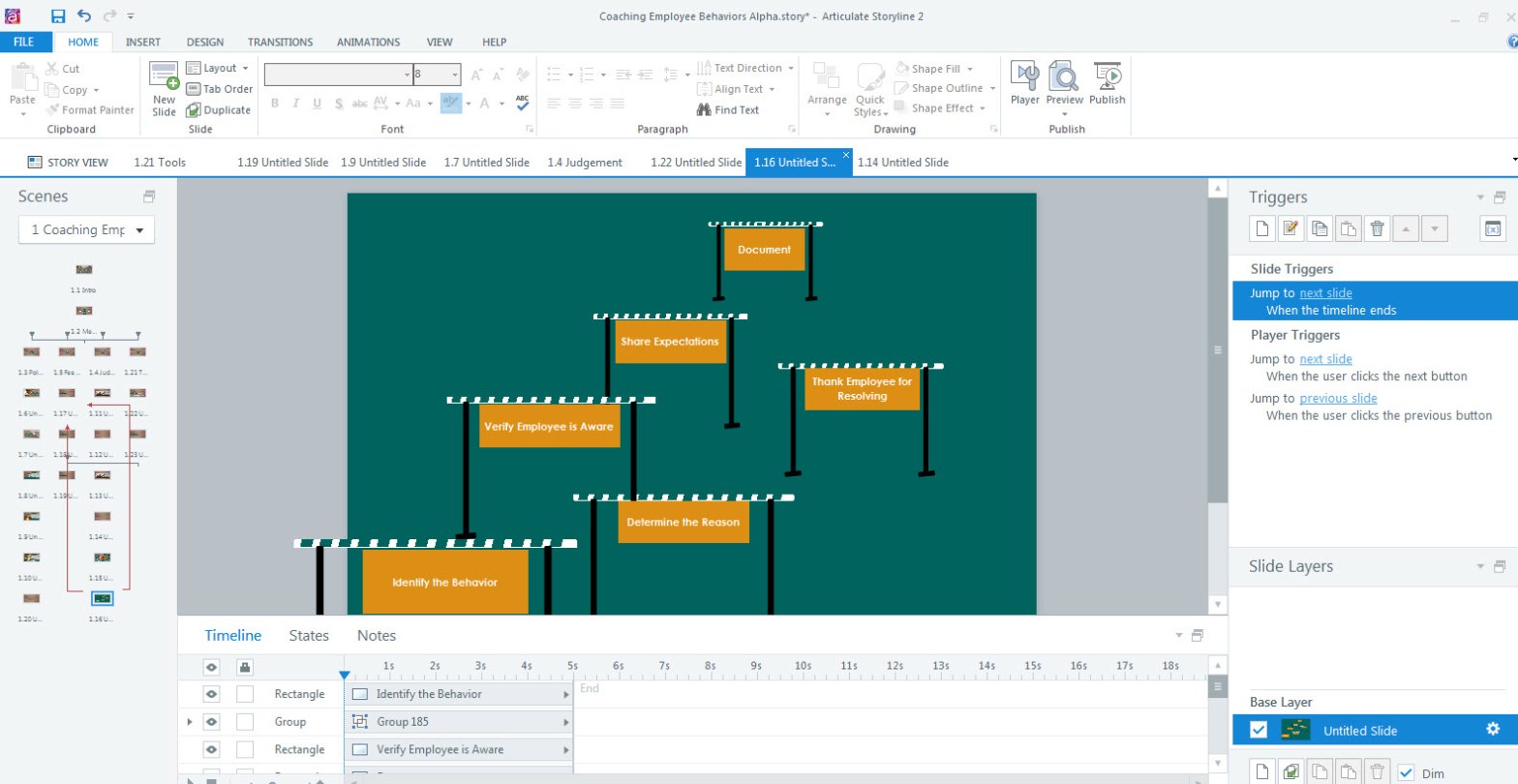The width and height of the screenshot is (1518, 784).
Task: Open the font size dropdown
Action: coord(454,75)
